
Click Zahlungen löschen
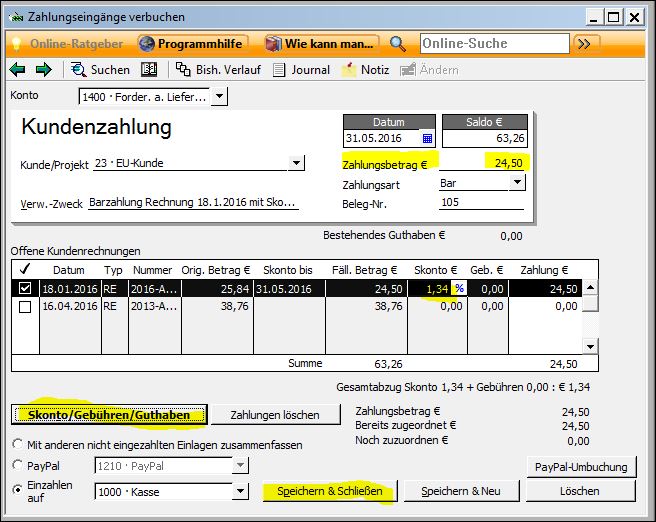[x=275, y=415]
